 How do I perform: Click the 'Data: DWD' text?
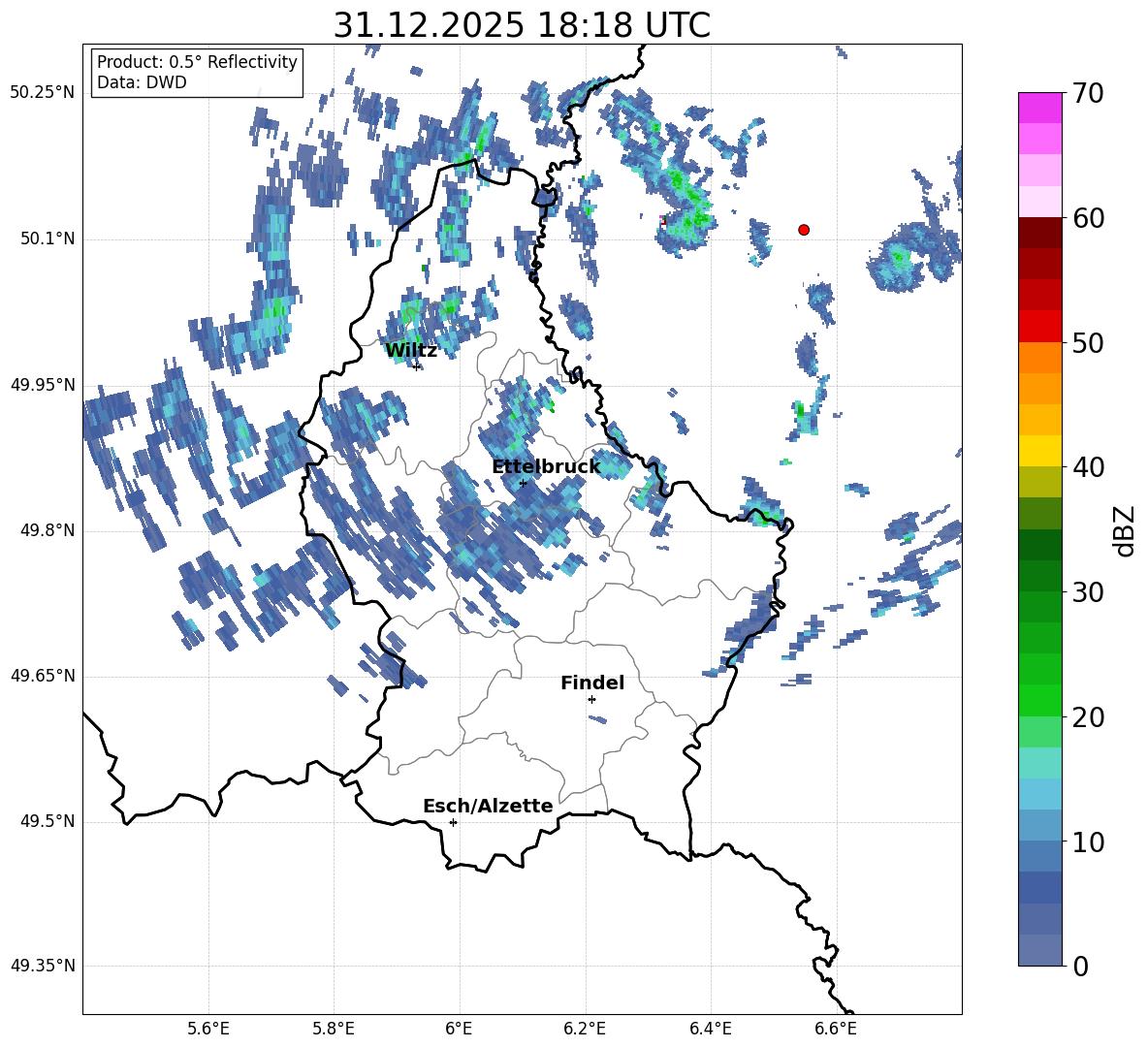(142, 82)
